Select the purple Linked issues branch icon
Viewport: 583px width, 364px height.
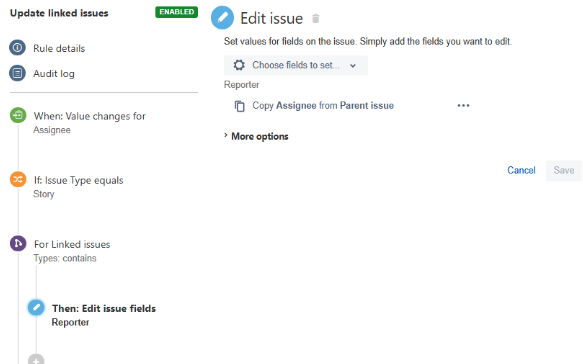click(18, 244)
